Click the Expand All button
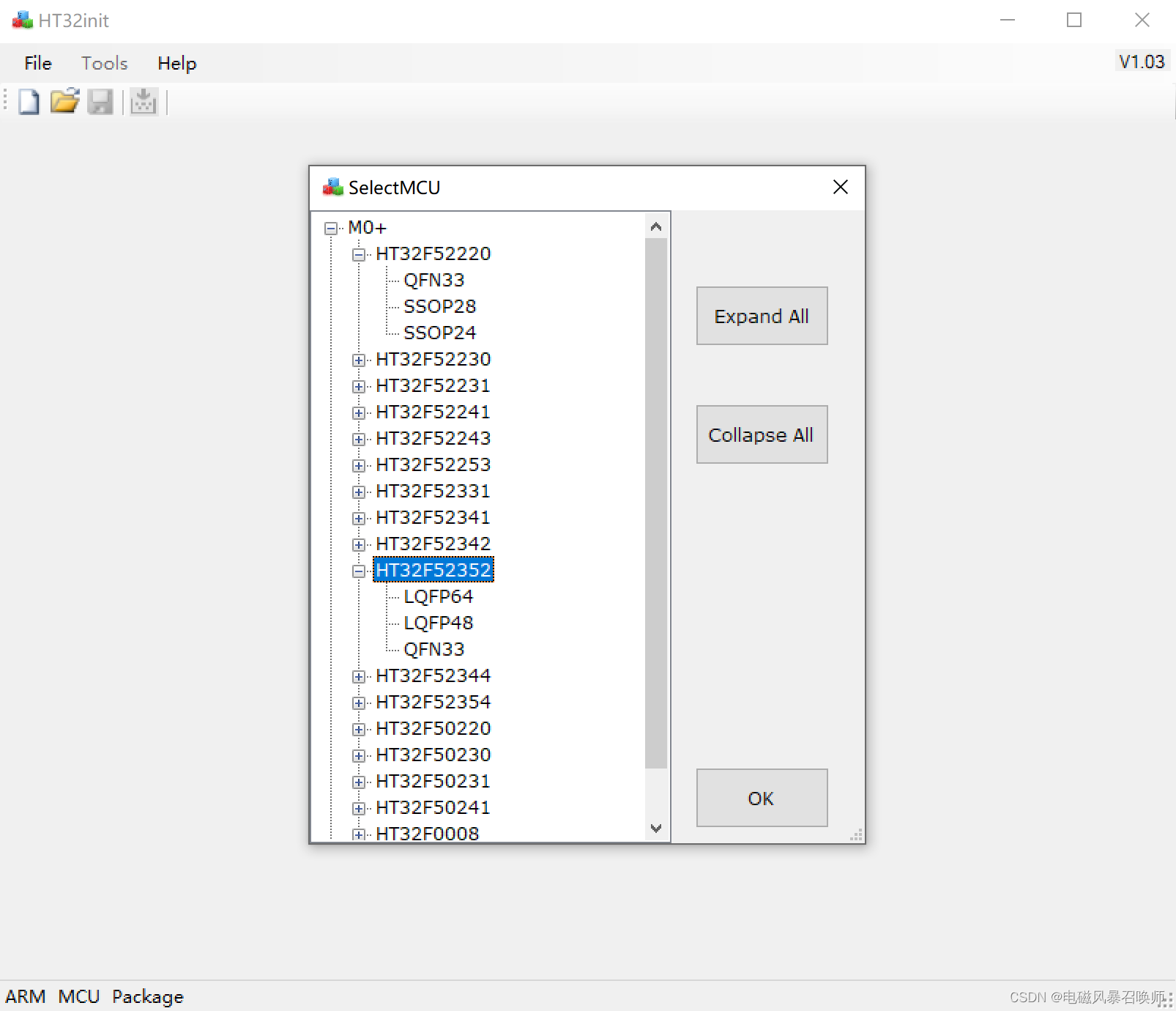Viewport: 1176px width, 1011px height. 762,316
